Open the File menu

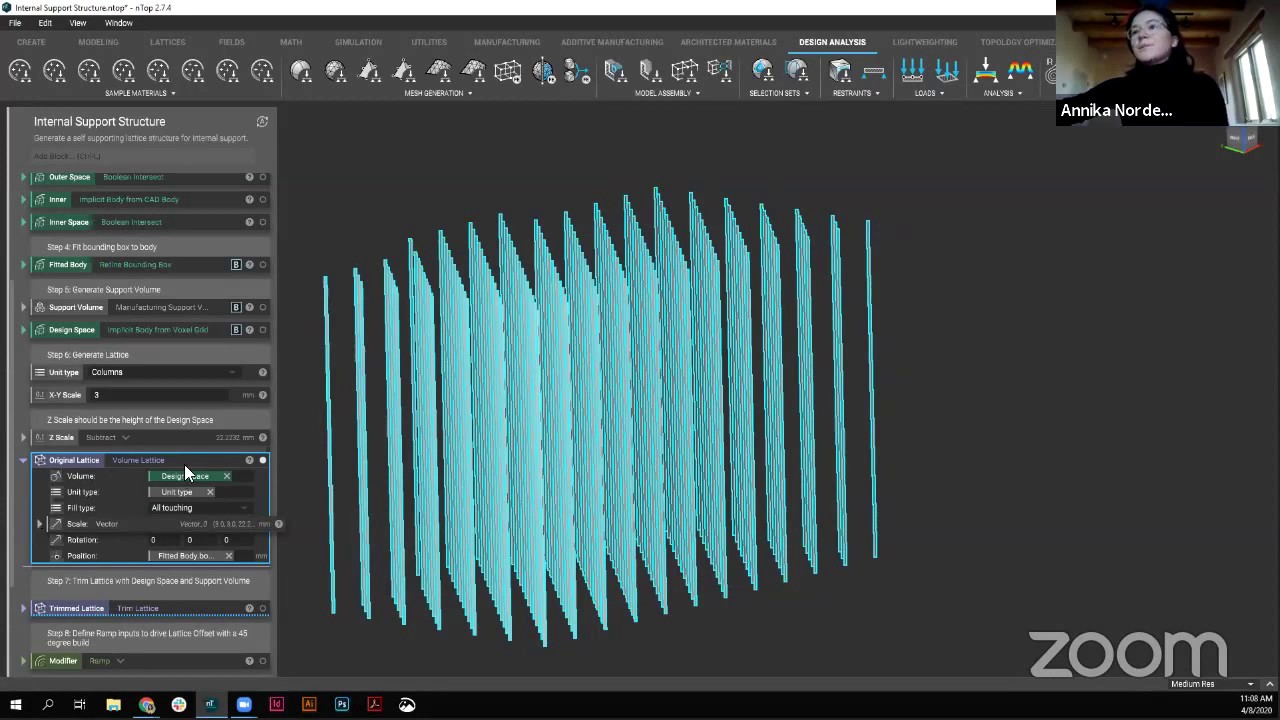pos(15,23)
